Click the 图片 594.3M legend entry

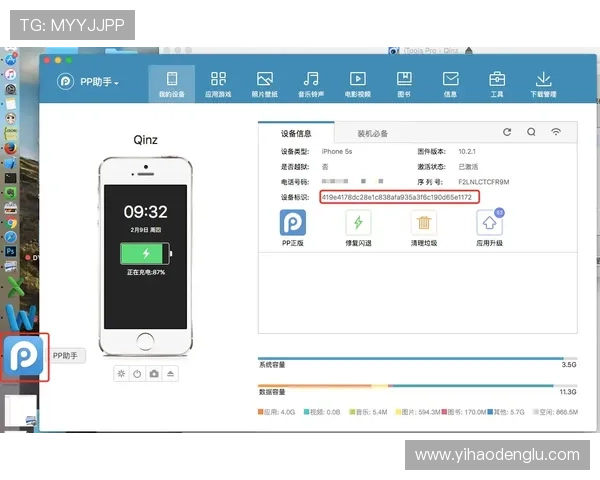click(418, 412)
